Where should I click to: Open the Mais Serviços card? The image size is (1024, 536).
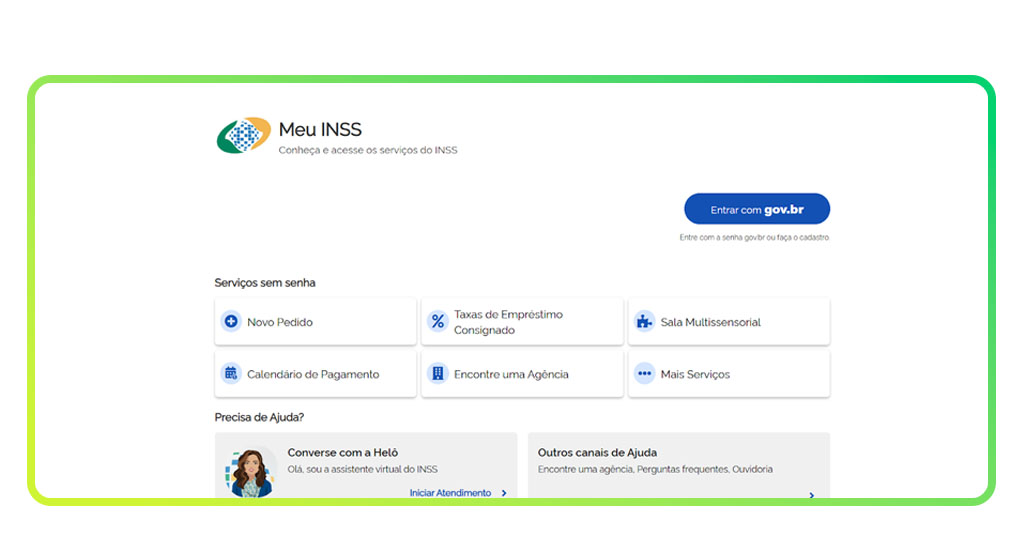click(x=729, y=373)
